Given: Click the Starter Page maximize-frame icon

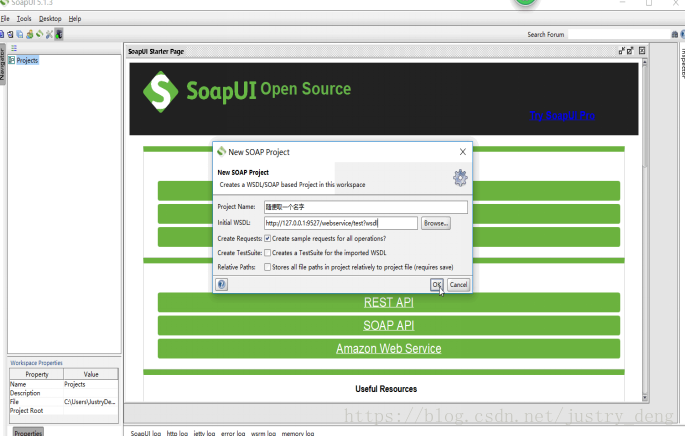Looking at the screenshot, I should pyautogui.click(x=630, y=51).
